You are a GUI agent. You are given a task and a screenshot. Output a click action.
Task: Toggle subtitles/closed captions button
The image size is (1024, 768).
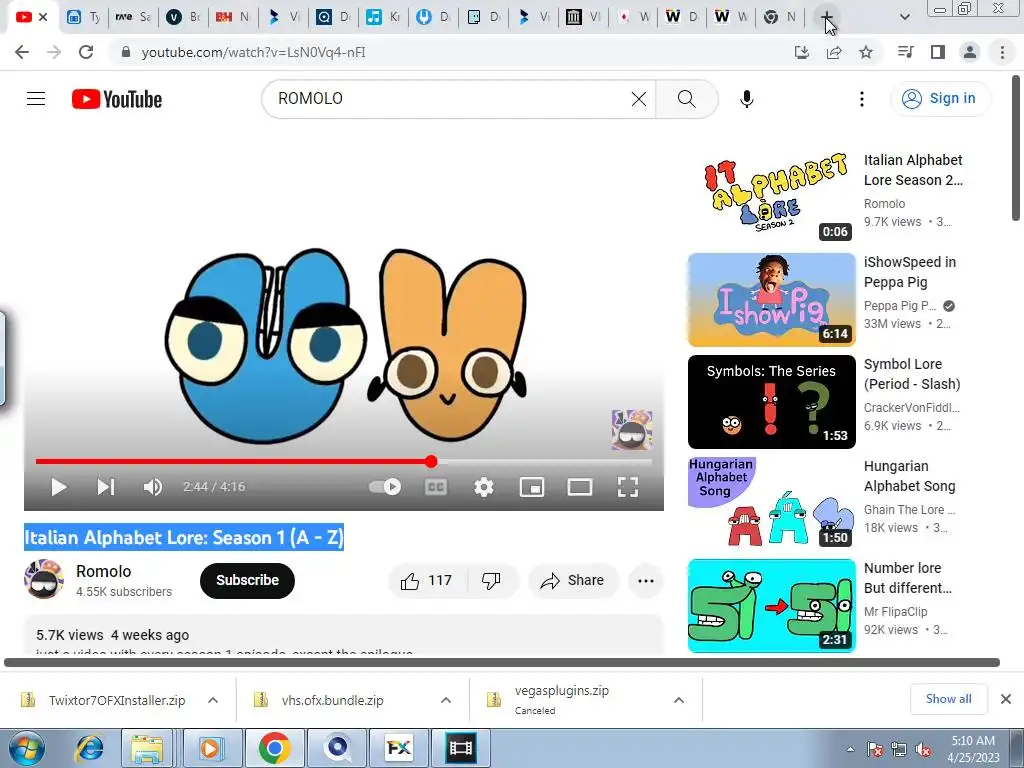point(436,487)
